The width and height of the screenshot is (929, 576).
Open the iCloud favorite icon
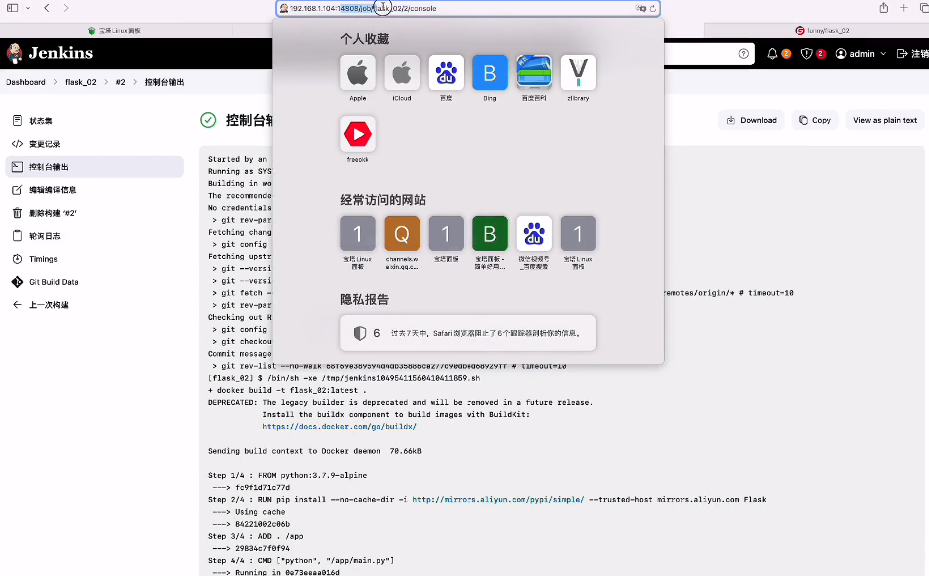pyautogui.click(x=402, y=72)
